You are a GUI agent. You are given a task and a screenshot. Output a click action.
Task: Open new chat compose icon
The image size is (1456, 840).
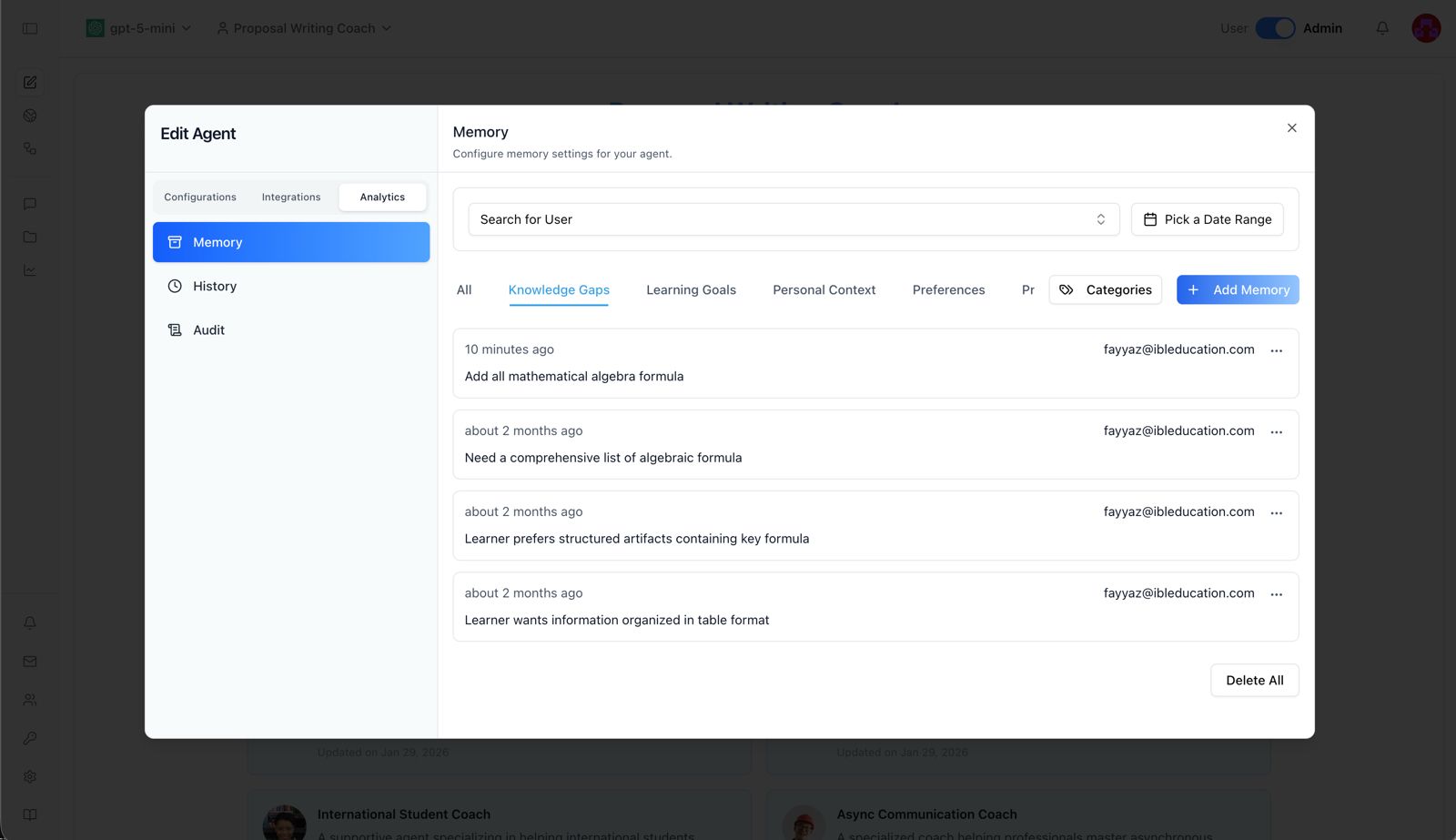point(30,82)
